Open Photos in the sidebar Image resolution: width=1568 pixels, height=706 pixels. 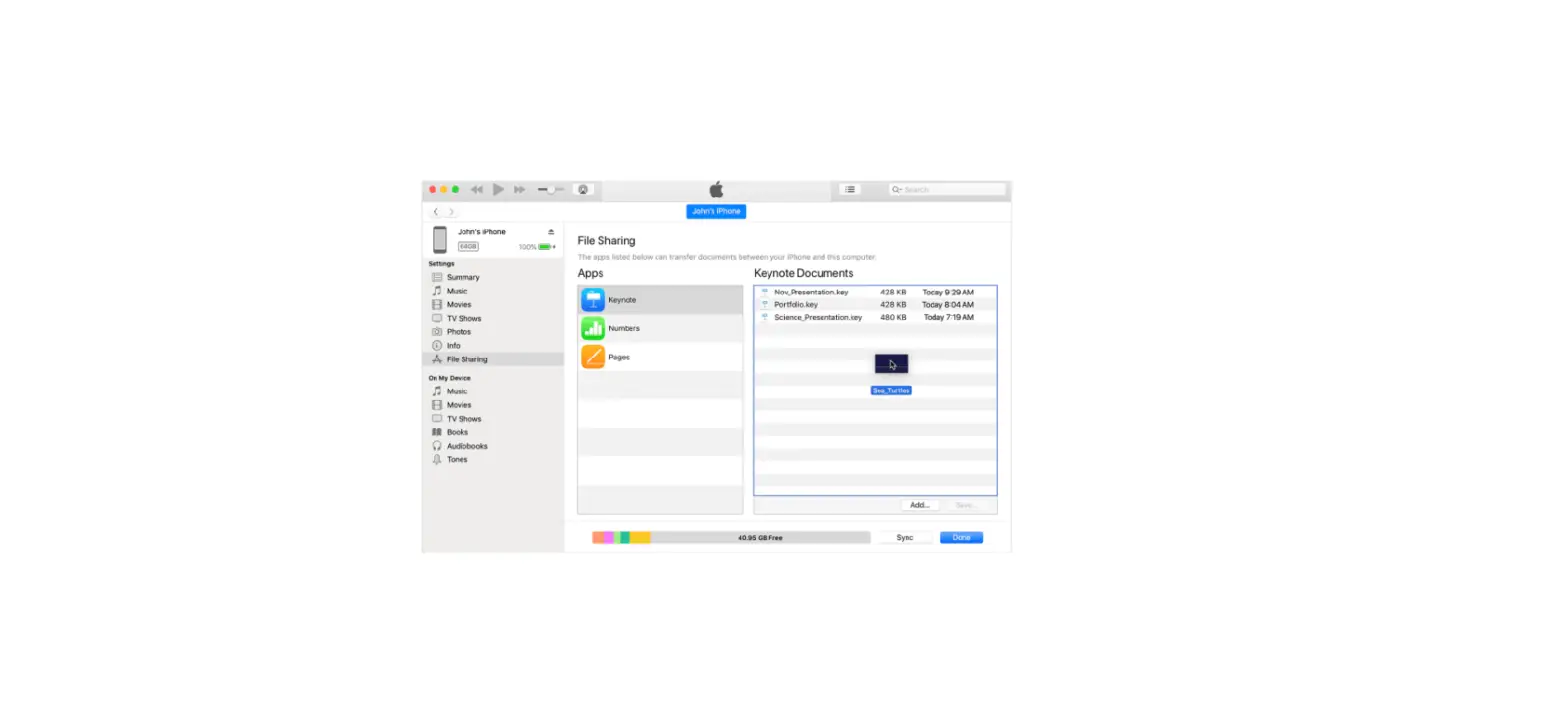pyautogui.click(x=459, y=332)
